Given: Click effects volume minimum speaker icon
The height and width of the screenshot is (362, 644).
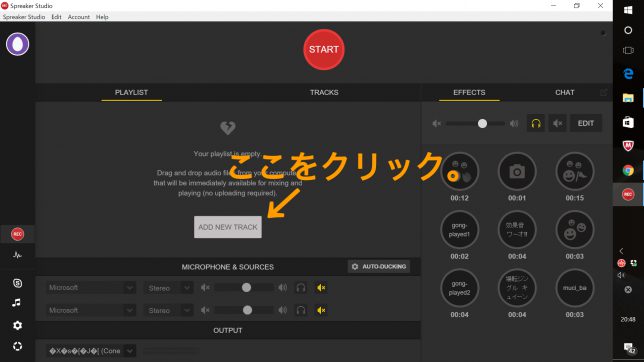Looking at the screenshot, I should [436, 123].
